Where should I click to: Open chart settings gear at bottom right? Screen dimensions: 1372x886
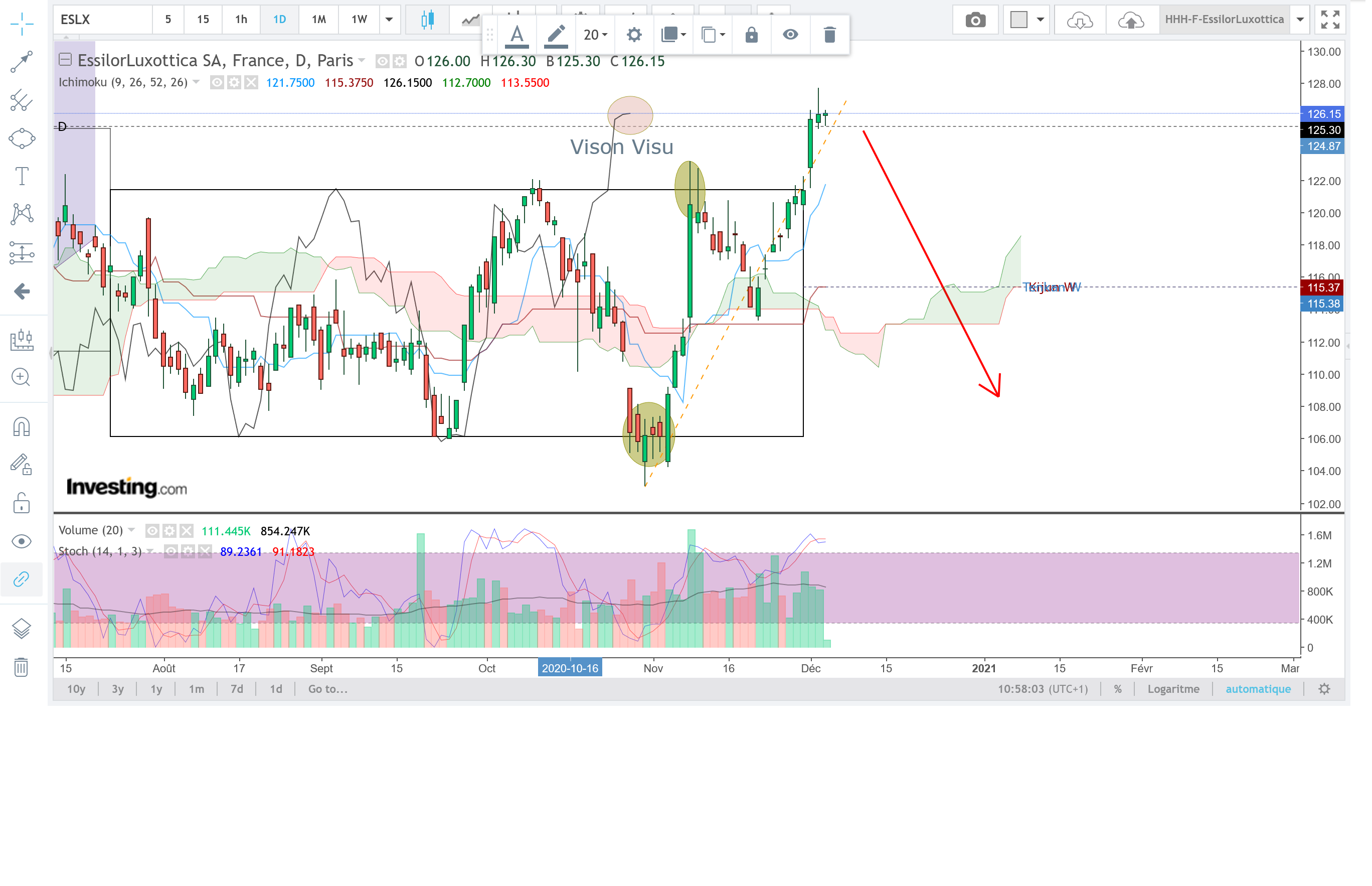1324,689
